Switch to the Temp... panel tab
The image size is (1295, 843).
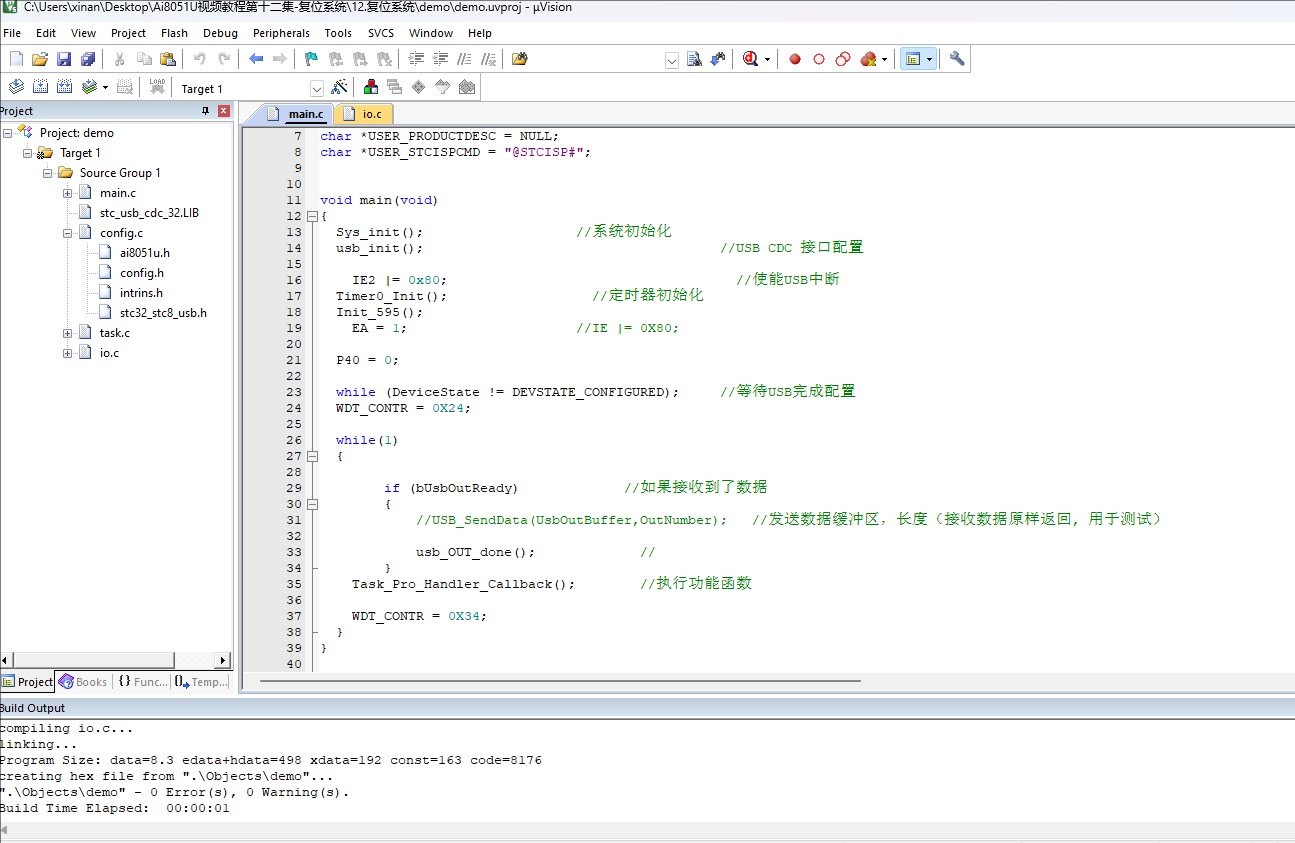tap(201, 682)
